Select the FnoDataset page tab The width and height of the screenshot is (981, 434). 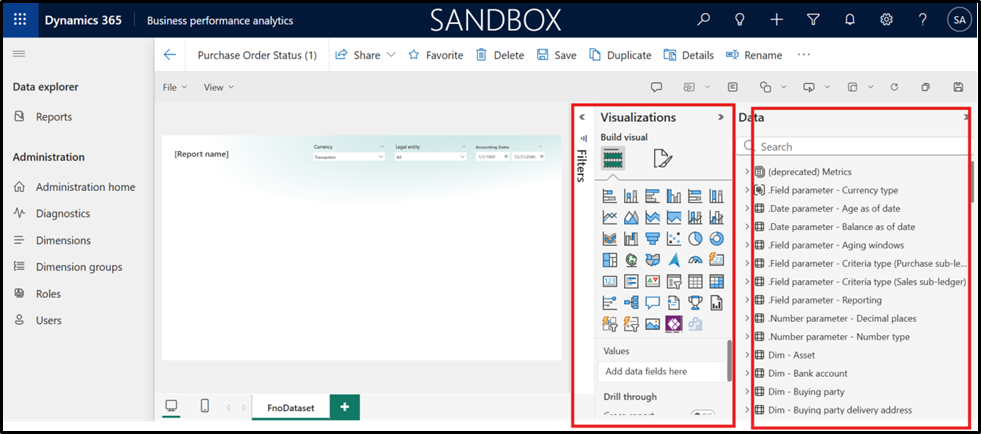(290, 408)
